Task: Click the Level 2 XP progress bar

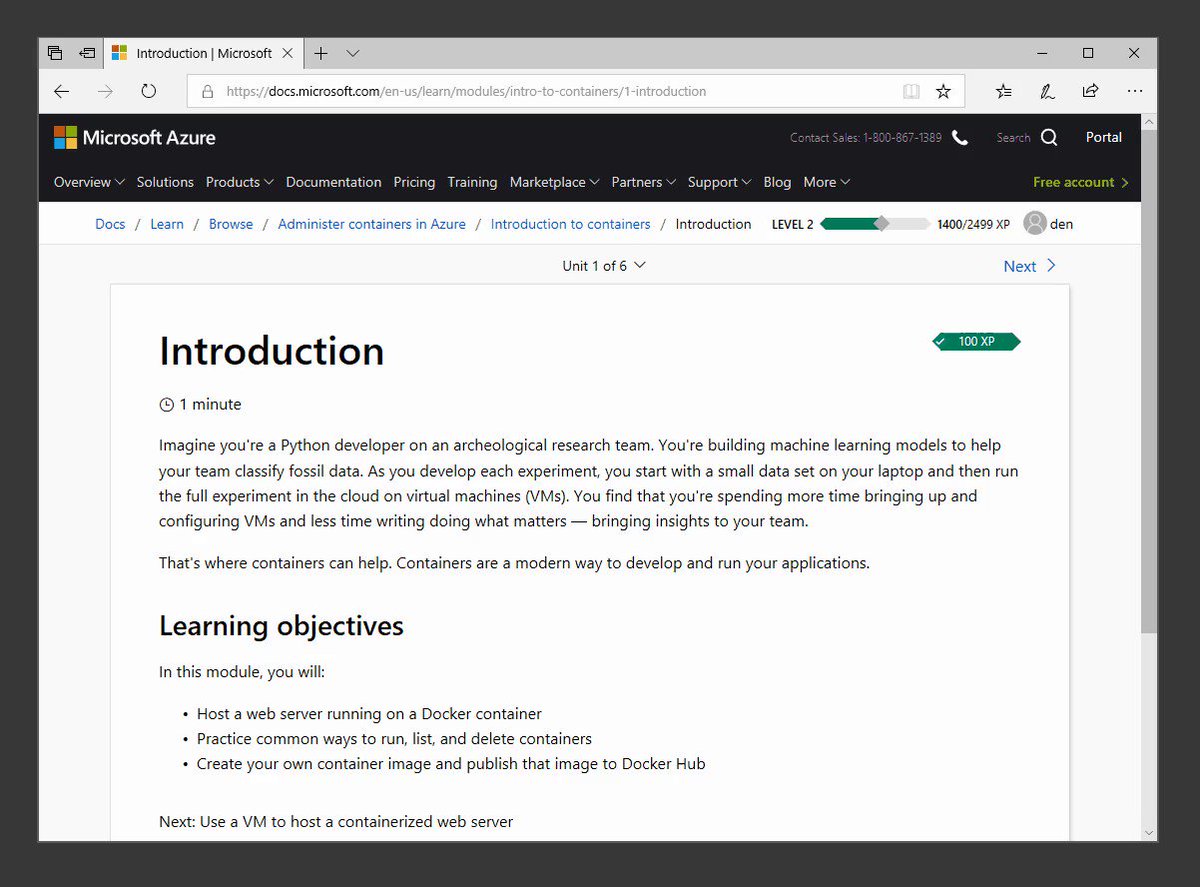Action: [x=875, y=224]
